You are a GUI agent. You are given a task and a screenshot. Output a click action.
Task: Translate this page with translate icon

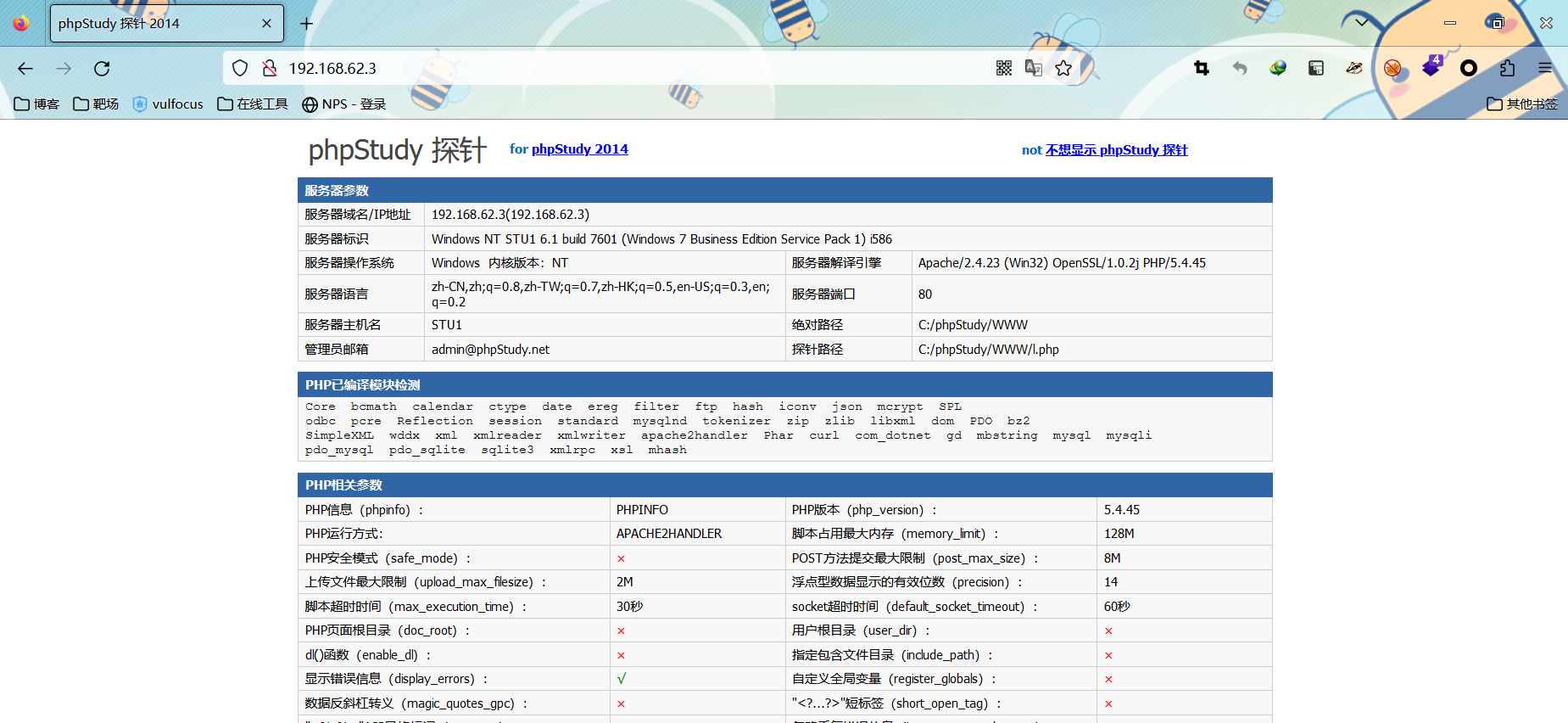(x=1034, y=68)
